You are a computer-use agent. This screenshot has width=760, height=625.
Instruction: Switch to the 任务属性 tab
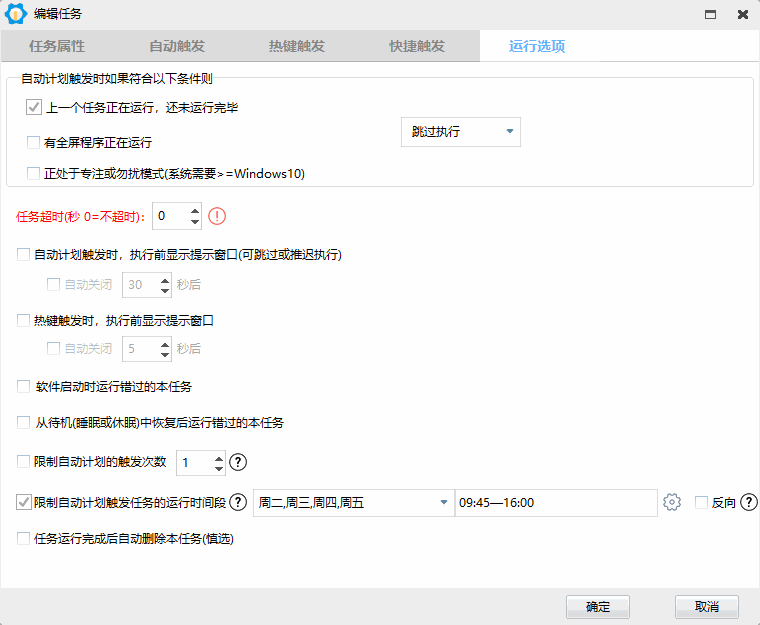pos(57,47)
